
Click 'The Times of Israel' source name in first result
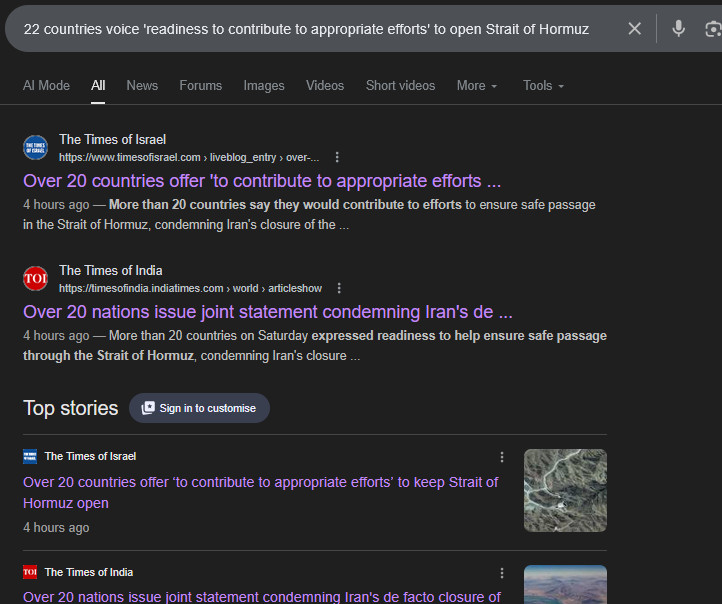[112, 139]
